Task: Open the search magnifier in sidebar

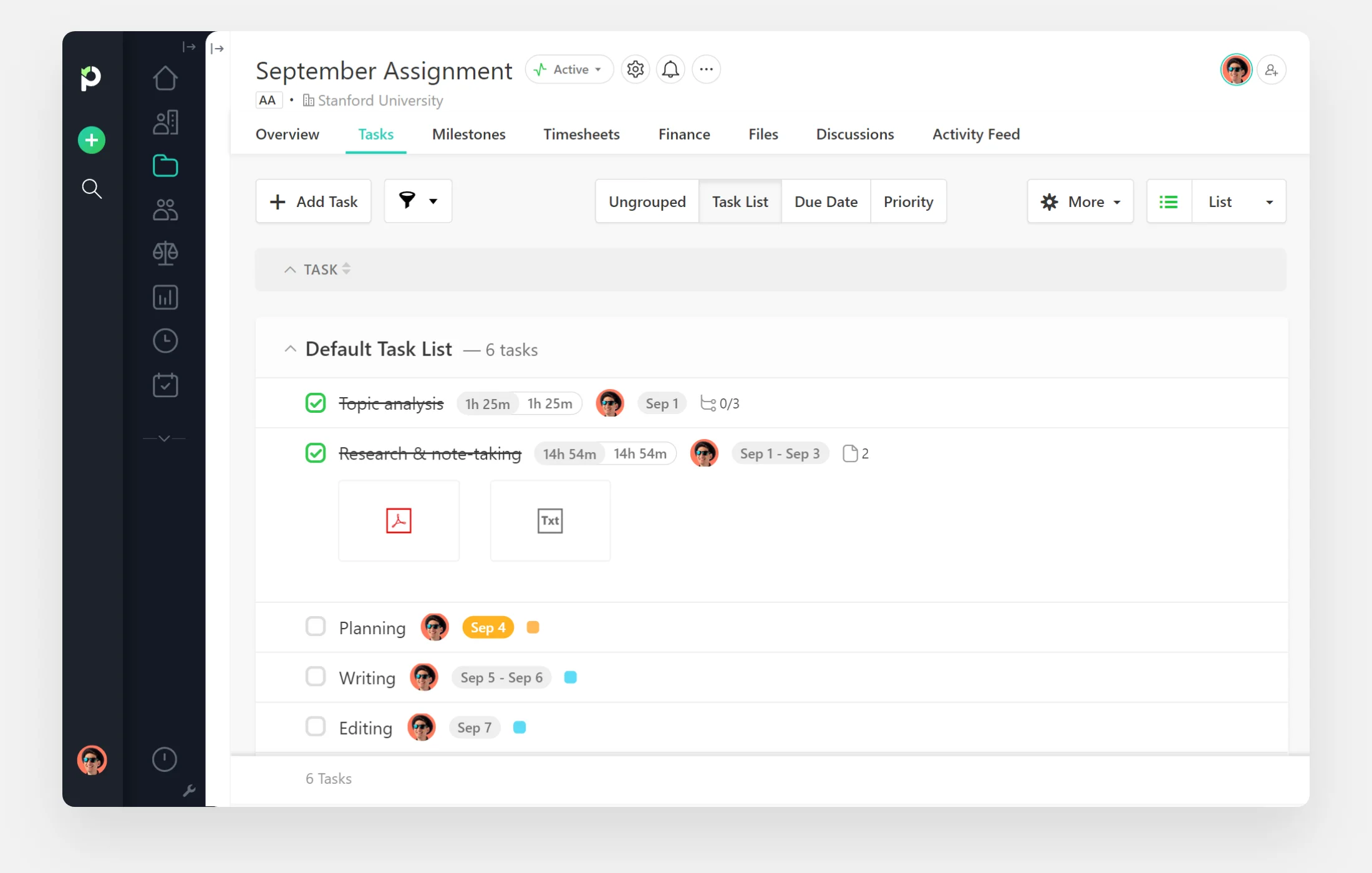Action: pos(92,188)
